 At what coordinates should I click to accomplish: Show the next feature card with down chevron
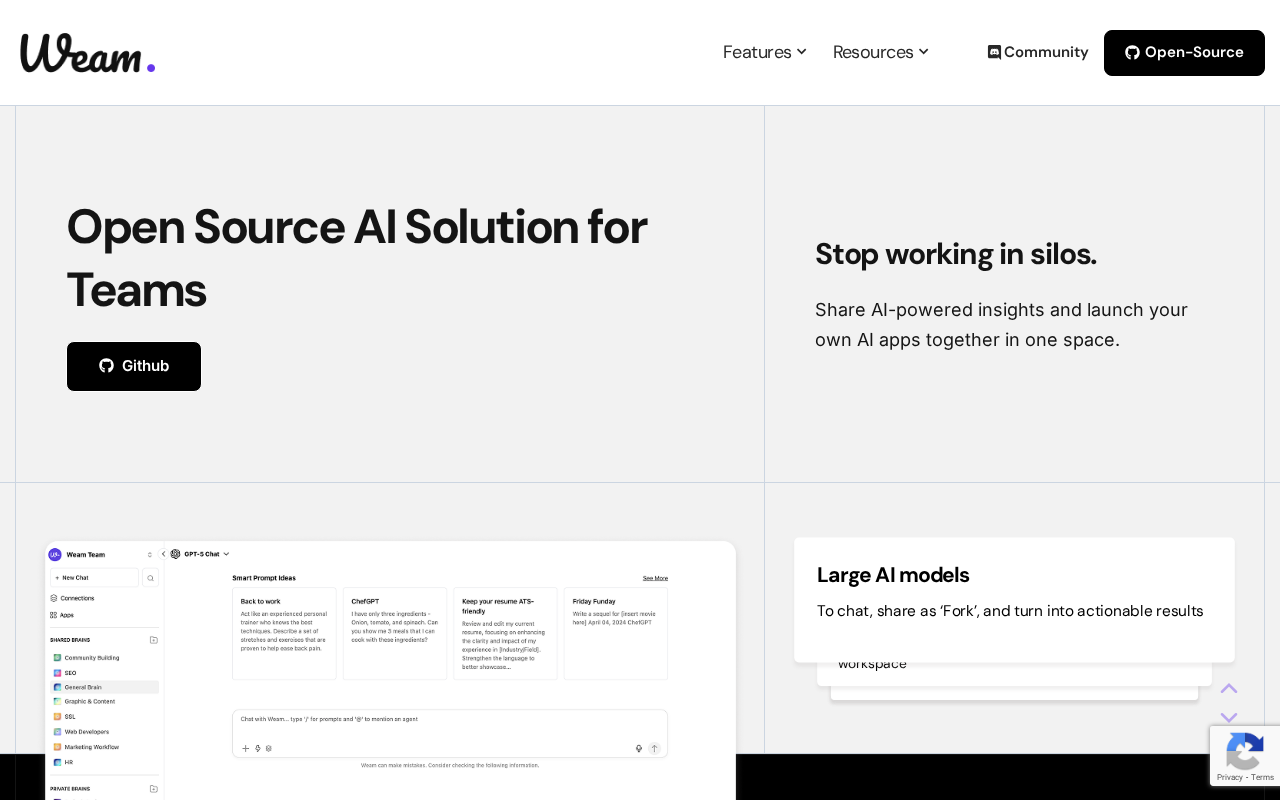(1229, 717)
